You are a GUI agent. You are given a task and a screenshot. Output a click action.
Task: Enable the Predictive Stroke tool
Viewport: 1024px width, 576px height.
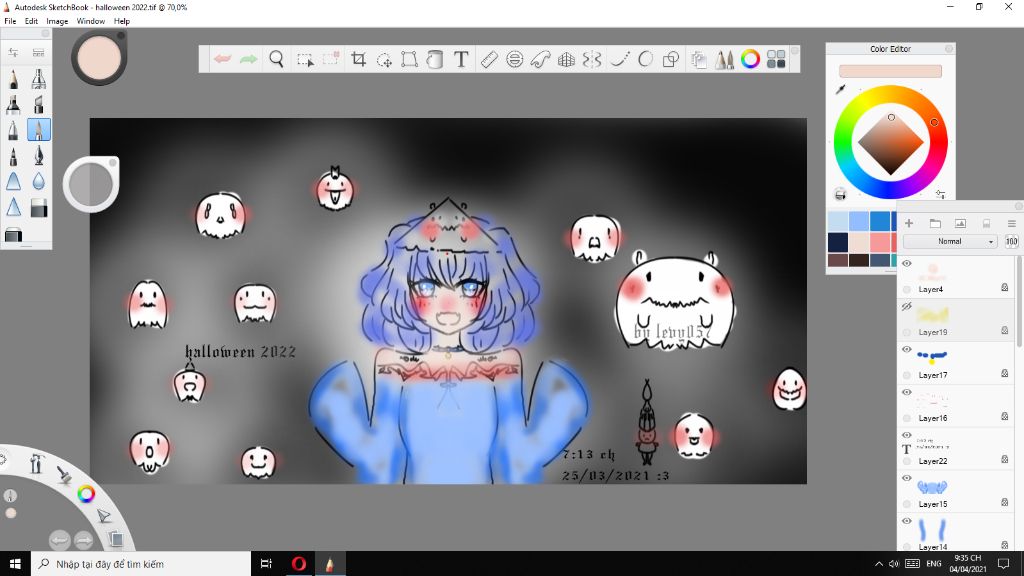tap(645, 59)
